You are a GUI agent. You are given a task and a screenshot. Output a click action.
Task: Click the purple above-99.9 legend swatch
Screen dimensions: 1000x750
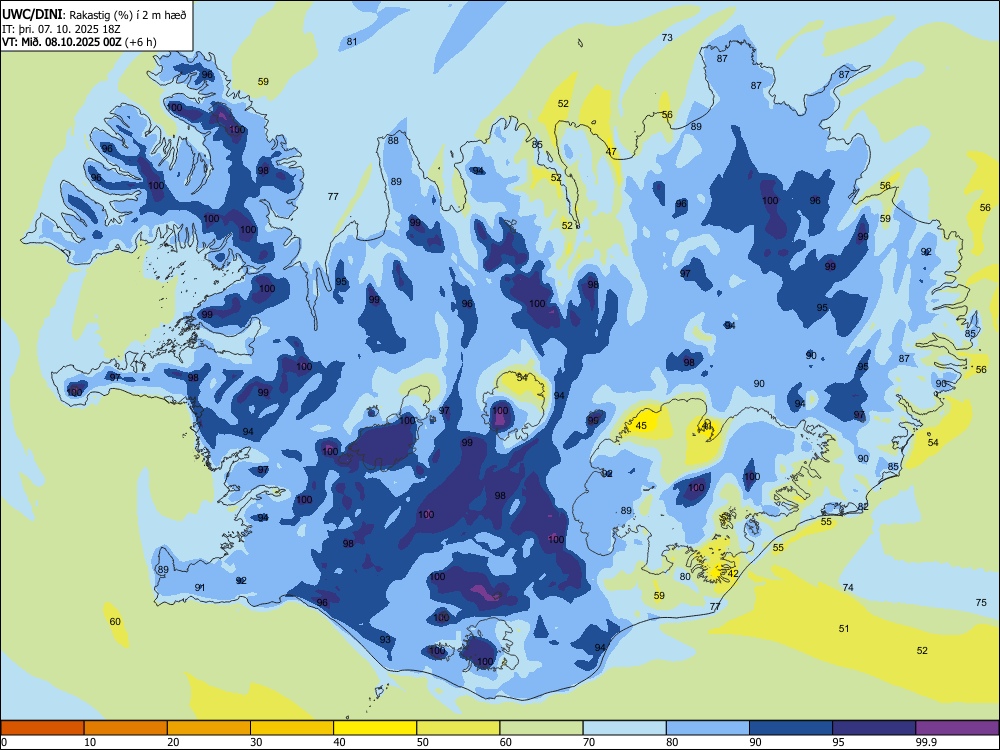coord(957,728)
